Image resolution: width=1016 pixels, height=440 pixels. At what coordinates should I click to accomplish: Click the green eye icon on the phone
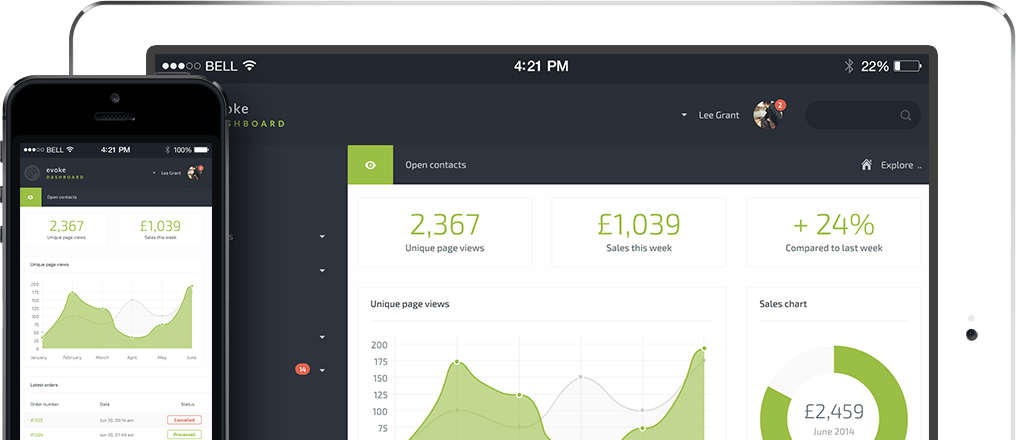pos(30,197)
